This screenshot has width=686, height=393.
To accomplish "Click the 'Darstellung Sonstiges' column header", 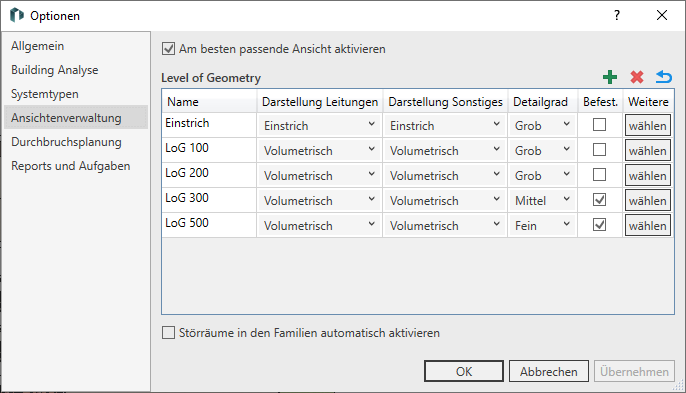I will [x=445, y=102].
